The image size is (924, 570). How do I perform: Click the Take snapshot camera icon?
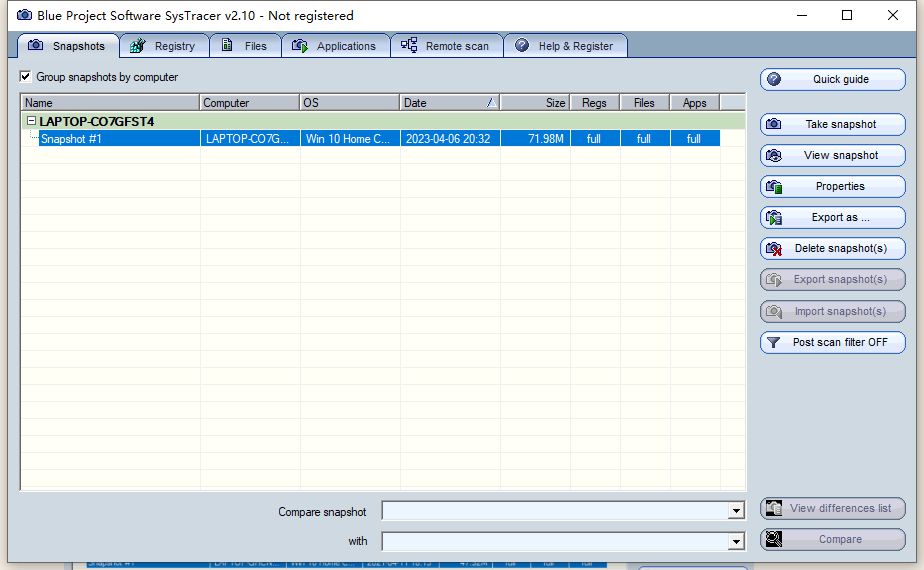(774, 124)
